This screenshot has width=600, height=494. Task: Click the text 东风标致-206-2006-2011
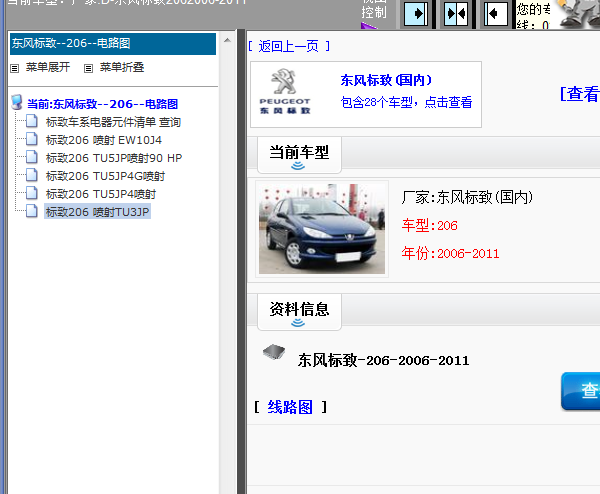(x=383, y=360)
